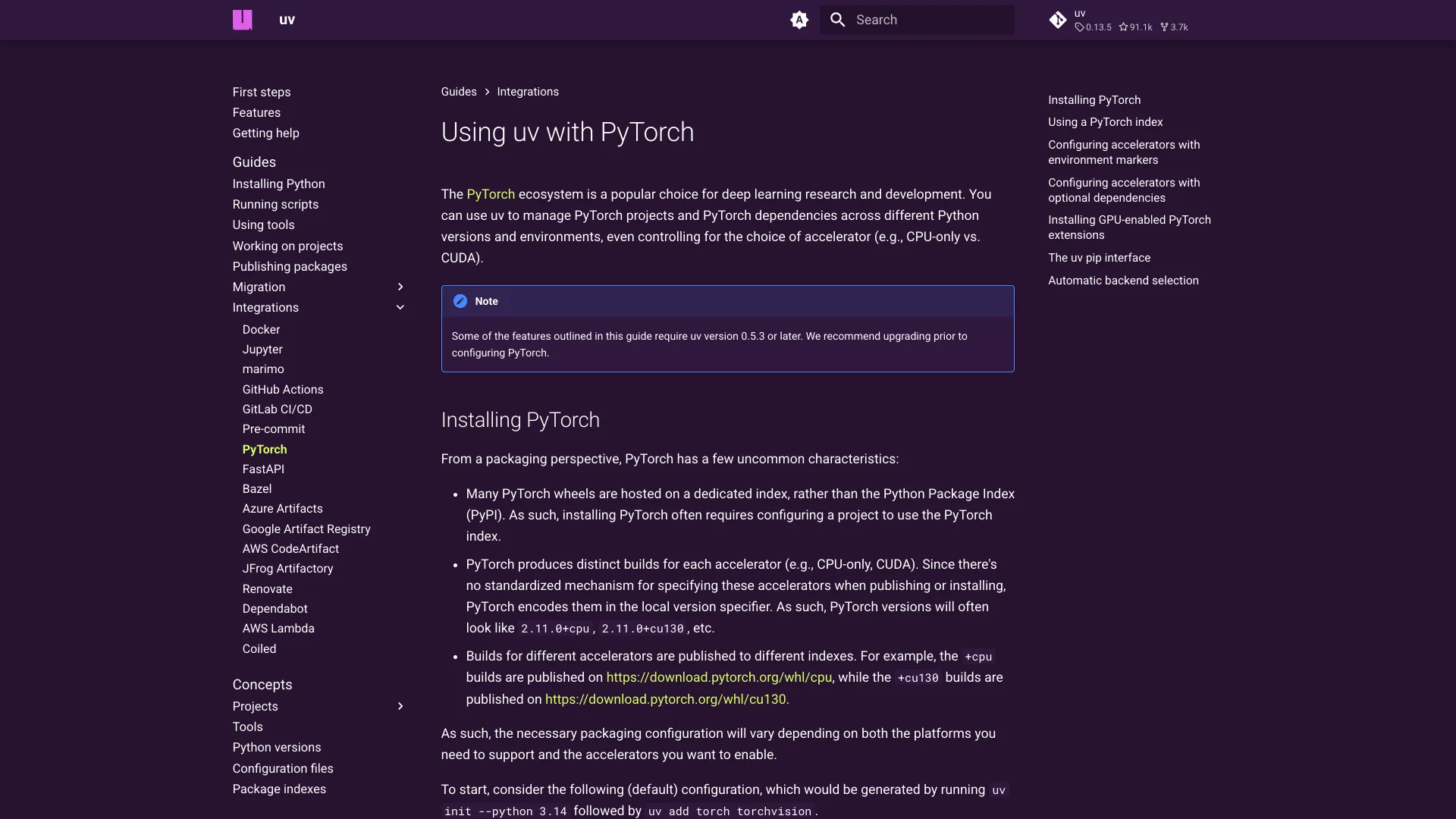Viewport: 1456px width, 819px height.
Task: Open JFrog Artifactory page
Action: click(x=287, y=568)
